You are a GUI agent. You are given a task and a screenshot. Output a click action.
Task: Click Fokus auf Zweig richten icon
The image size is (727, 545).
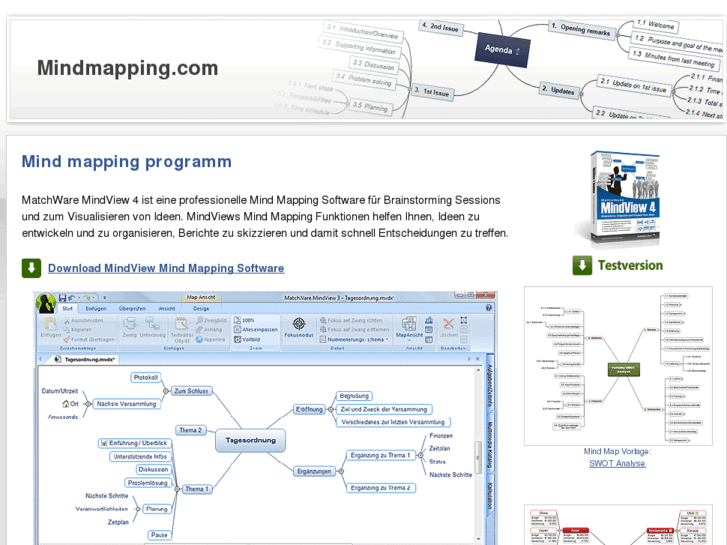coord(323,320)
